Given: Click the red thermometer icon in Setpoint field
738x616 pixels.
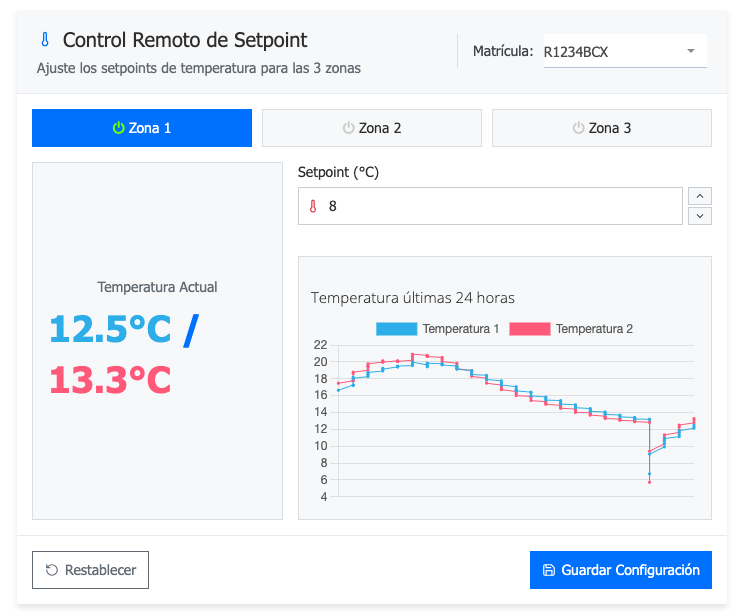Looking at the screenshot, I should click(313, 207).
